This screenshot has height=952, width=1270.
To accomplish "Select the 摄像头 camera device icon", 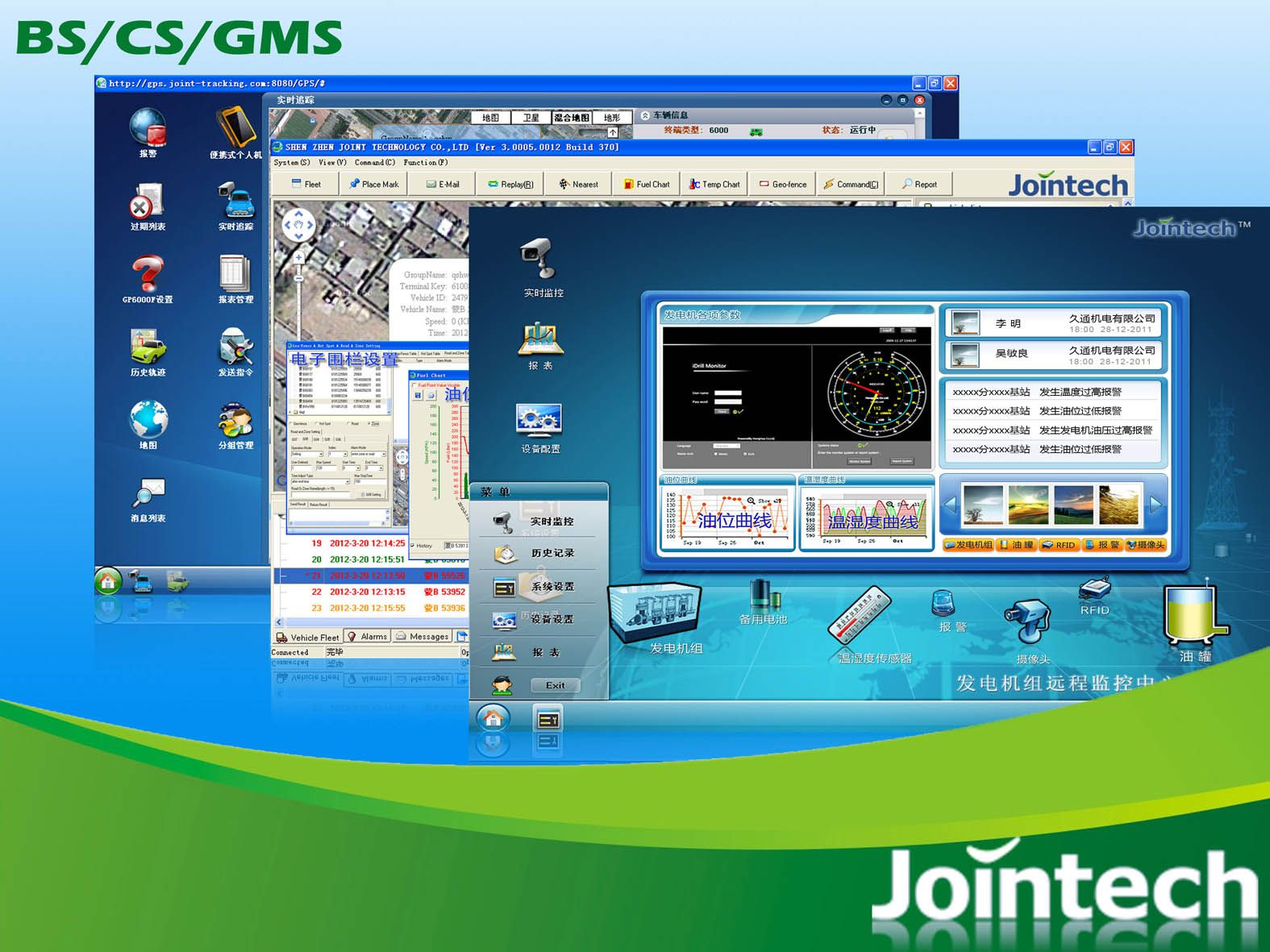I will coord(1029,632).
